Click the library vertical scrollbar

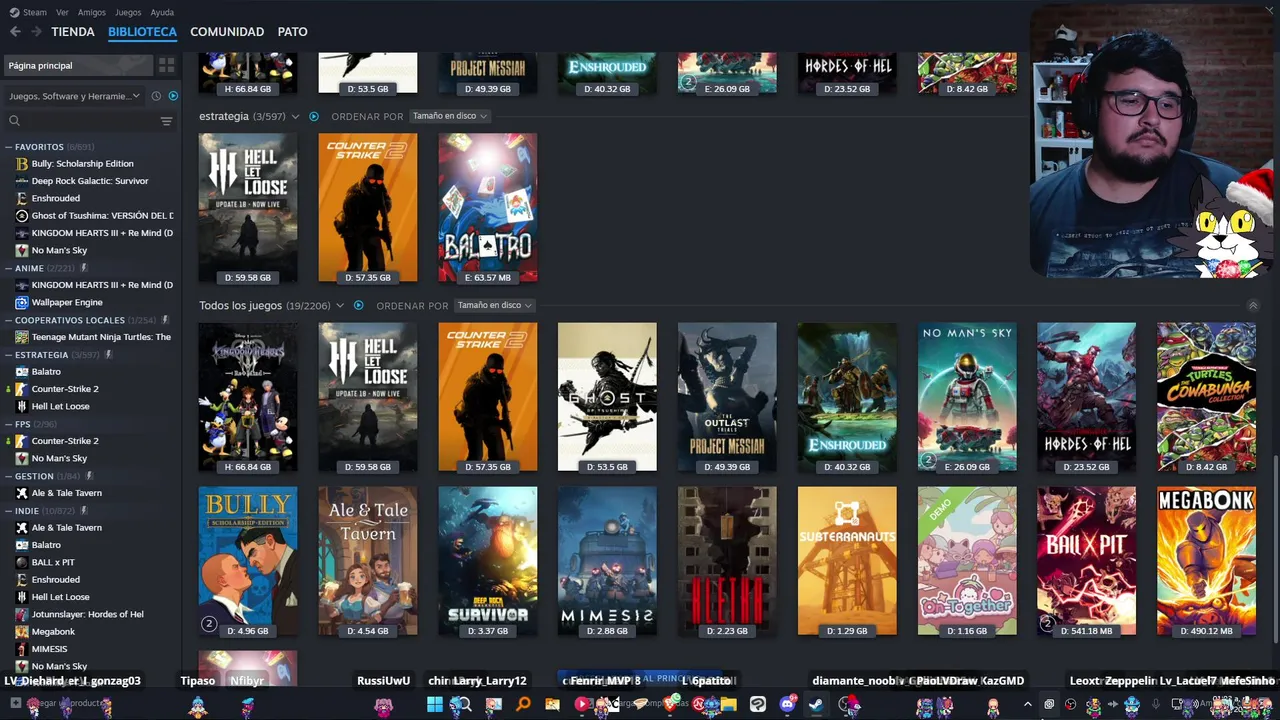1275,550
